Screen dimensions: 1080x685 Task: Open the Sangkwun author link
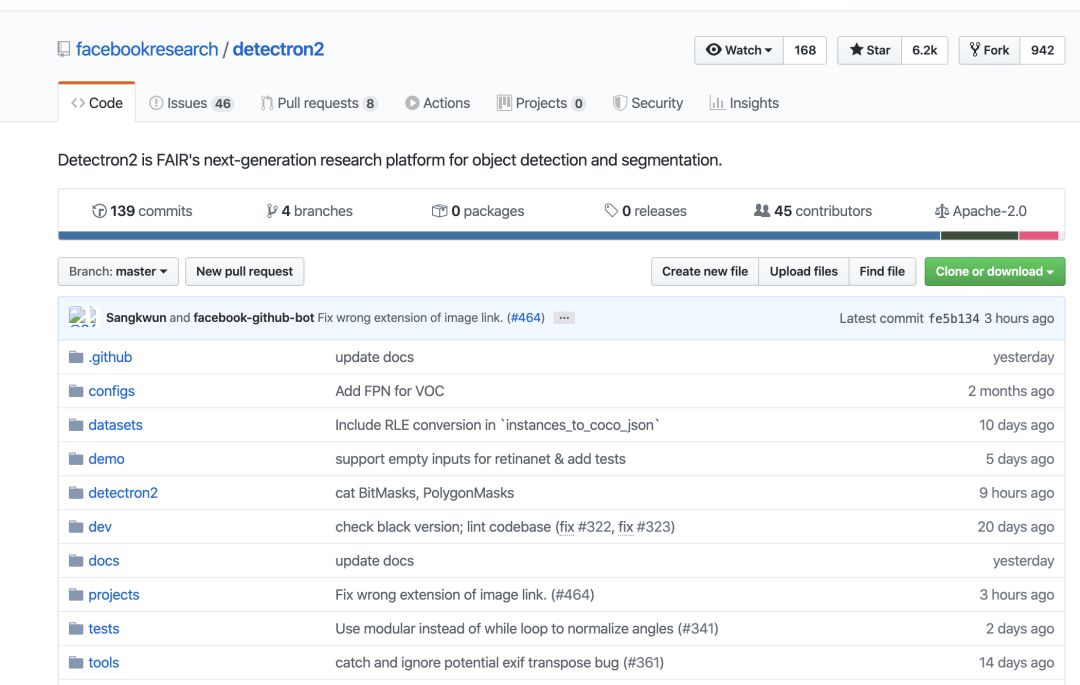click(136, 317)
